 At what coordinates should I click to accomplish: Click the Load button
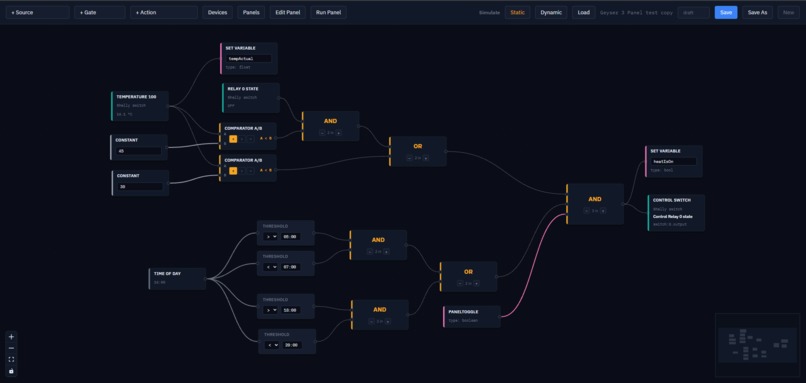coord(583,12)
